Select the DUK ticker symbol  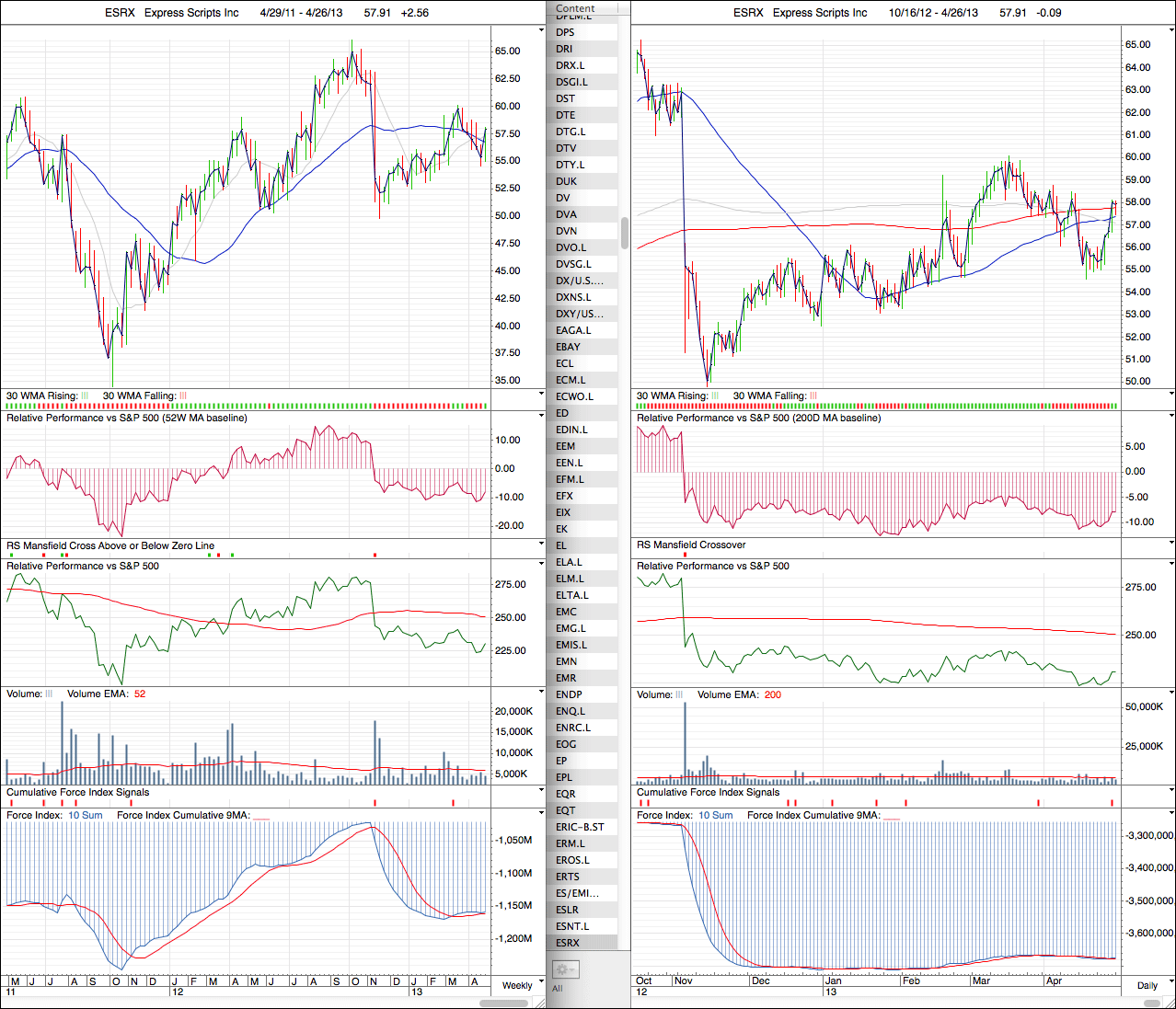click(x=566, y=181)
